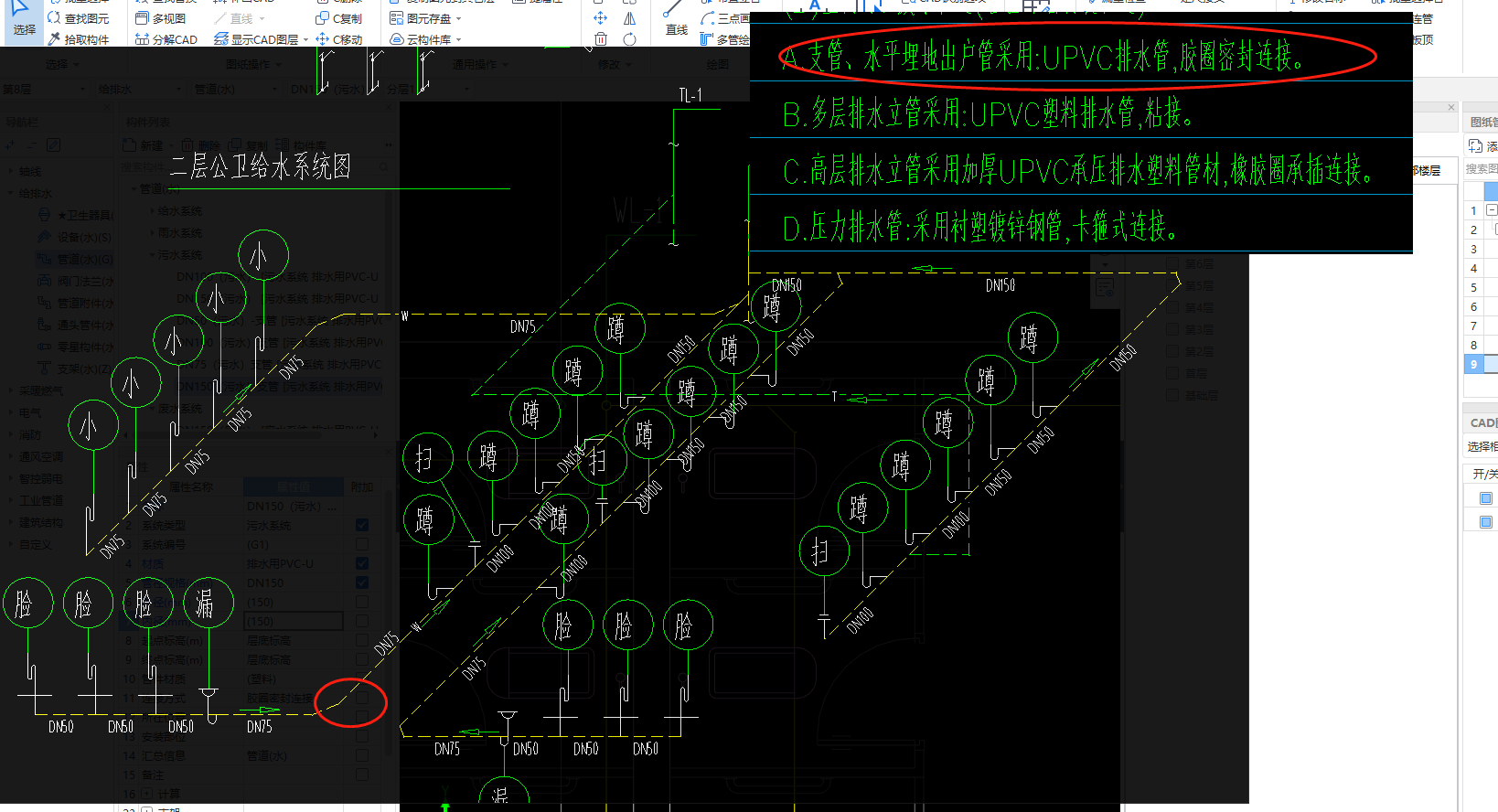The image size is (1498, 812).
Task: Toggle 系统类型 attach checkbox in properties
Action: (x=362, y=525)
